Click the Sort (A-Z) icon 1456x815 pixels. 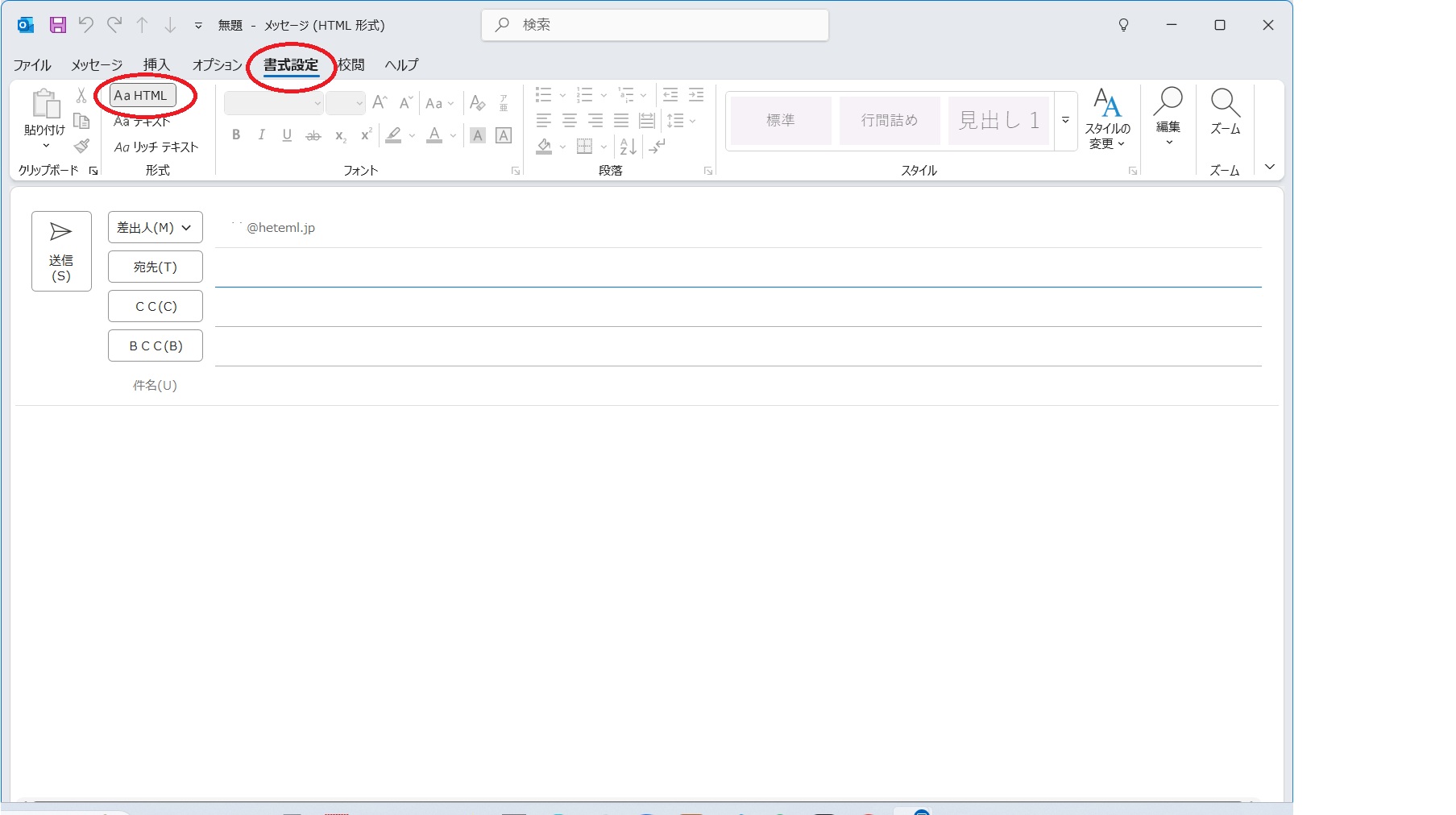click(628, 147)
